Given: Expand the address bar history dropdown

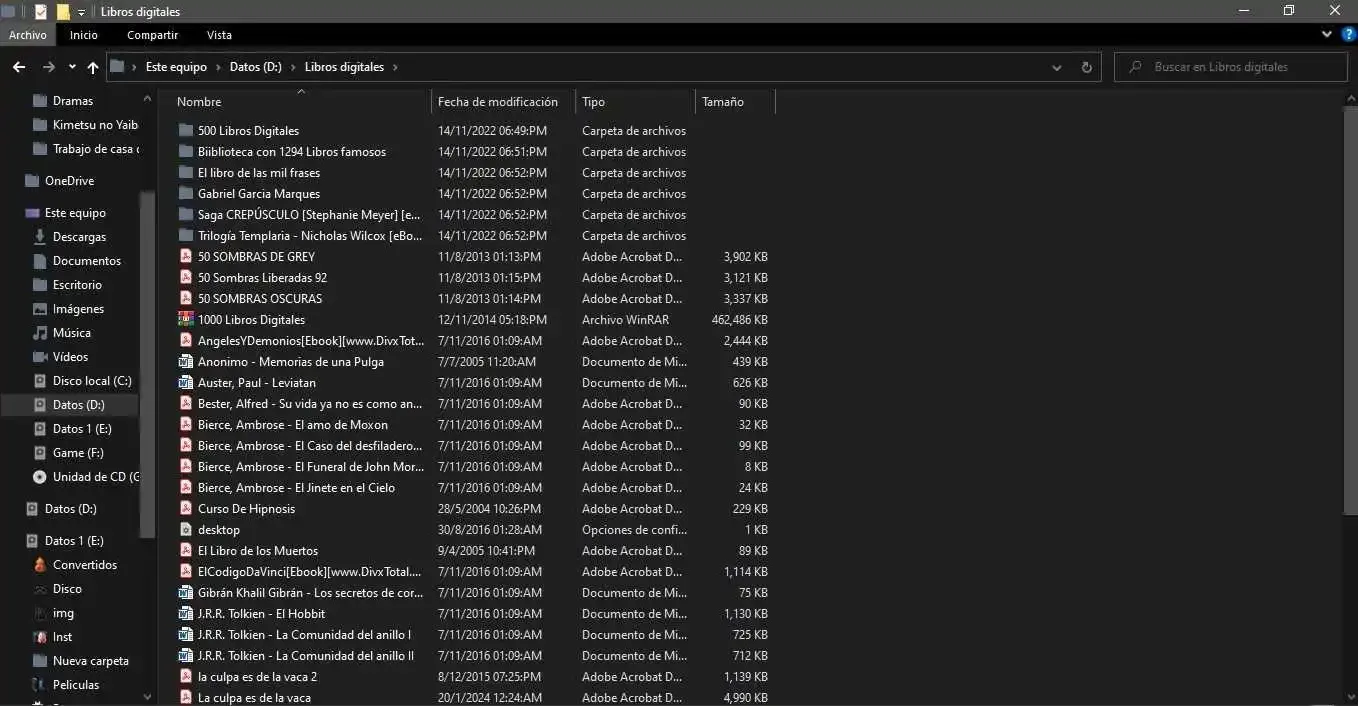Looking at the screenshot, I should pyautogui.click(x=1057, y=67).
